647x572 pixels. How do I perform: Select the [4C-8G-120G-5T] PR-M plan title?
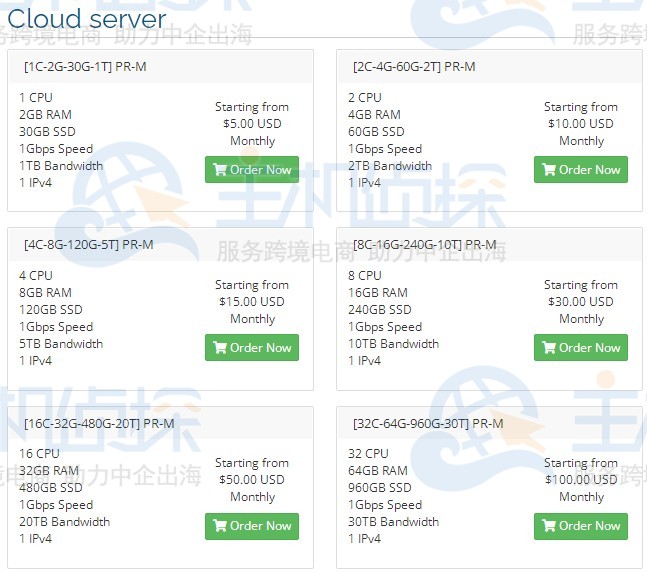(88, 245)
